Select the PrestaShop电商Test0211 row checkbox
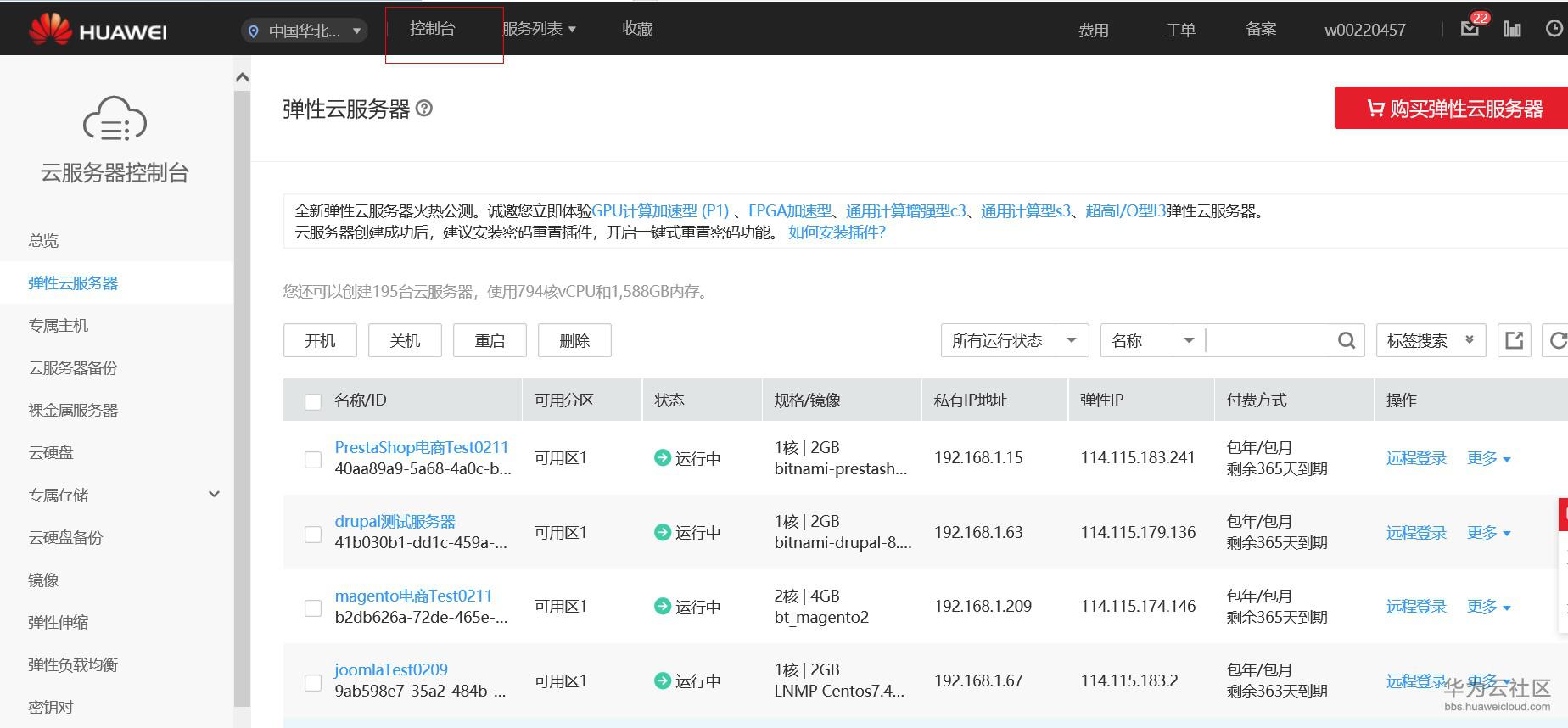This screenshot has height=728, width=1568. (313, 459)
